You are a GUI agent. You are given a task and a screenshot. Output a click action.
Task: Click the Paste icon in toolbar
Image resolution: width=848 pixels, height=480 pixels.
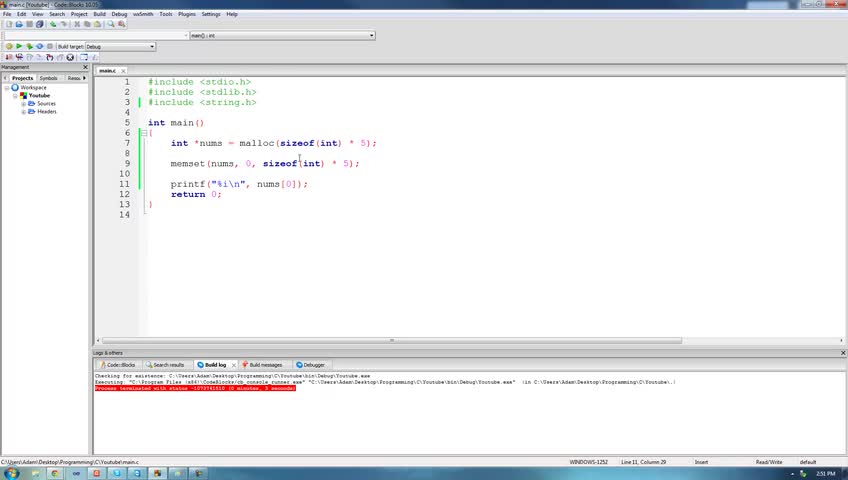pos(97,24)
